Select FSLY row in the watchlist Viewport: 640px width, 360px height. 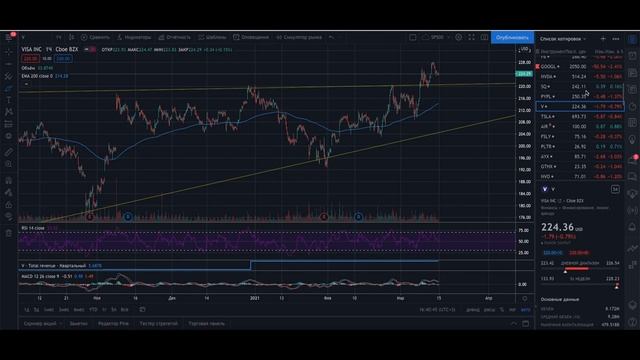580,137
